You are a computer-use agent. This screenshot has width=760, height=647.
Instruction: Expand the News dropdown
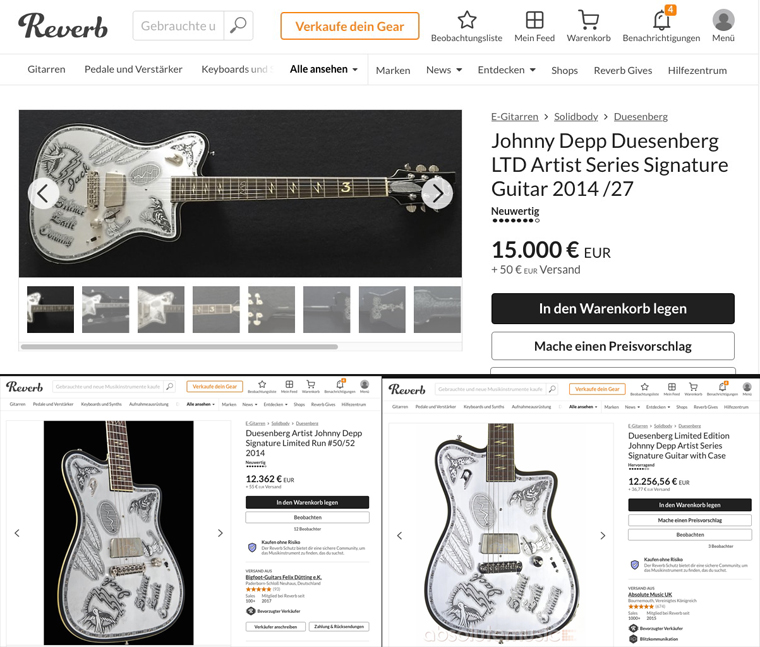444,70
